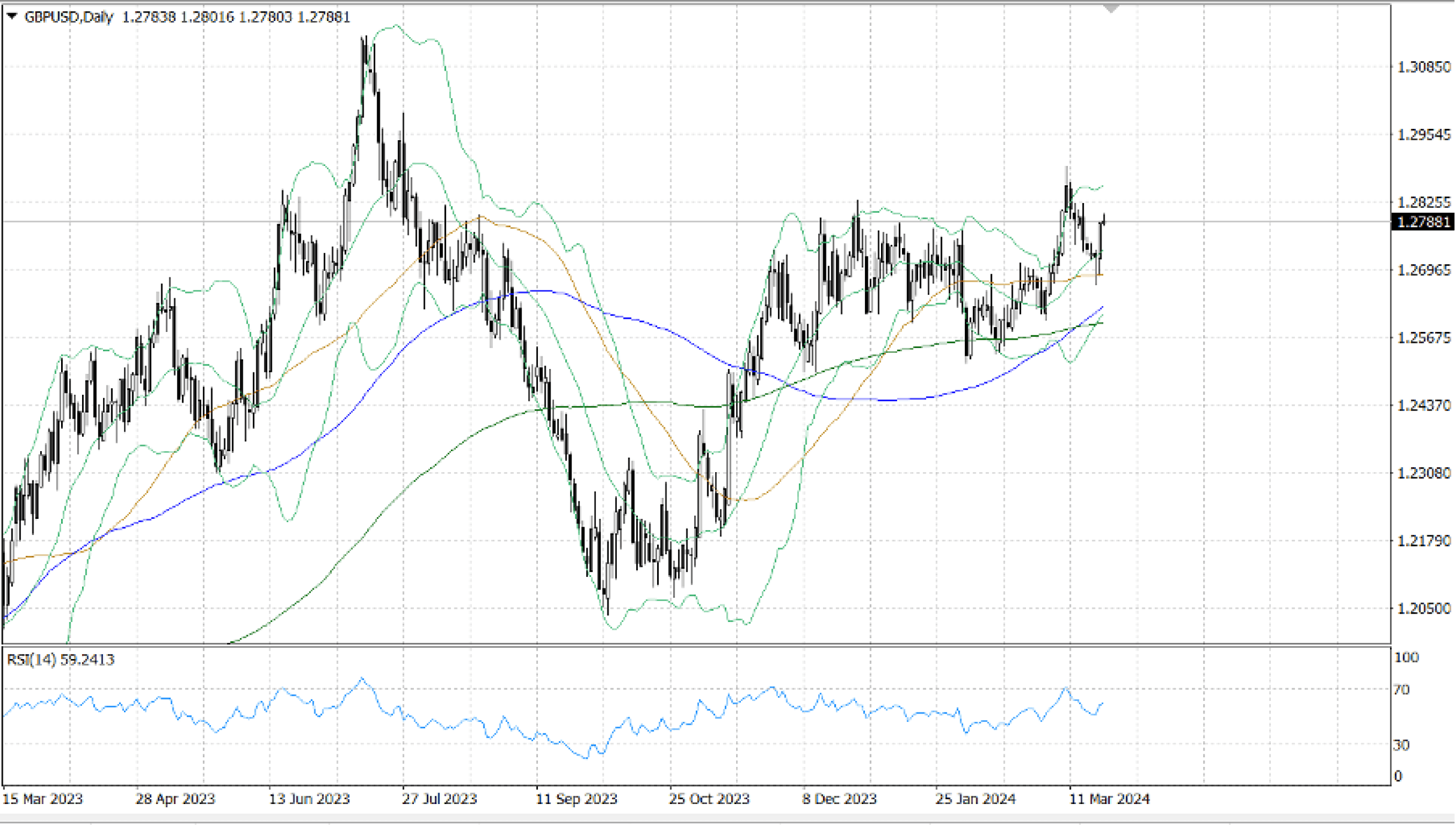The height and width of the screenshot is (825, 1456).
Task: Click the 1.30850 price scale label
Action: coord(1424,67)
